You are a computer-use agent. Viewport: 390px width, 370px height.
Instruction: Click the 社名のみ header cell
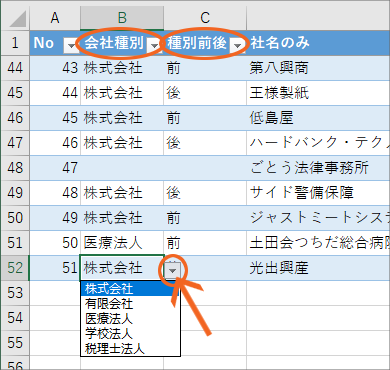point(318,43)
